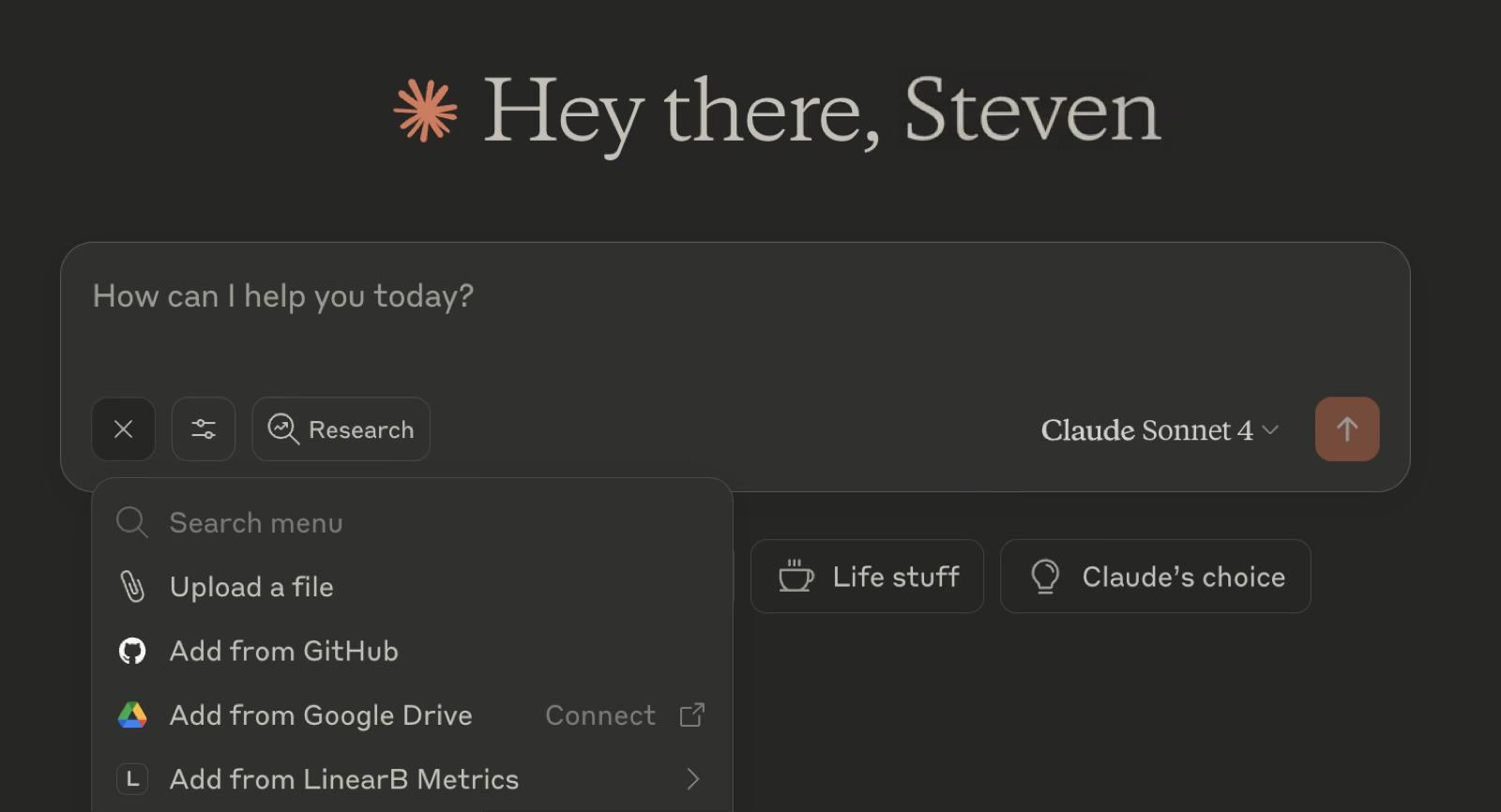Click the paperclip icon for Upload a file

(x=132, y=587)
